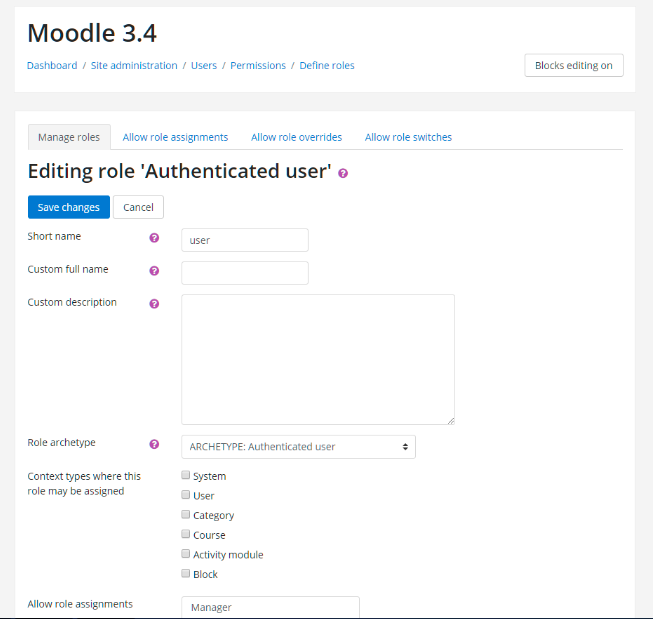The width and height of the screenshot is (653, 619).
Task: Click the Cancel button
Action: point(138,207)
